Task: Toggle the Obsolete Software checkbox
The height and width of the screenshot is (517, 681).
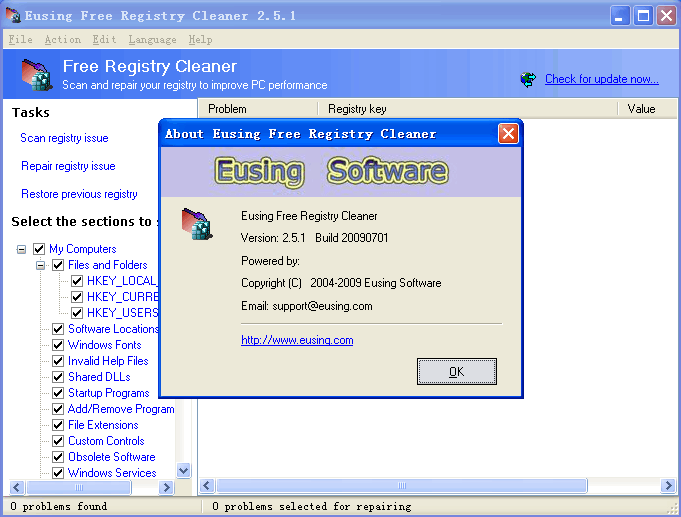Action: (x=58, y=457)
